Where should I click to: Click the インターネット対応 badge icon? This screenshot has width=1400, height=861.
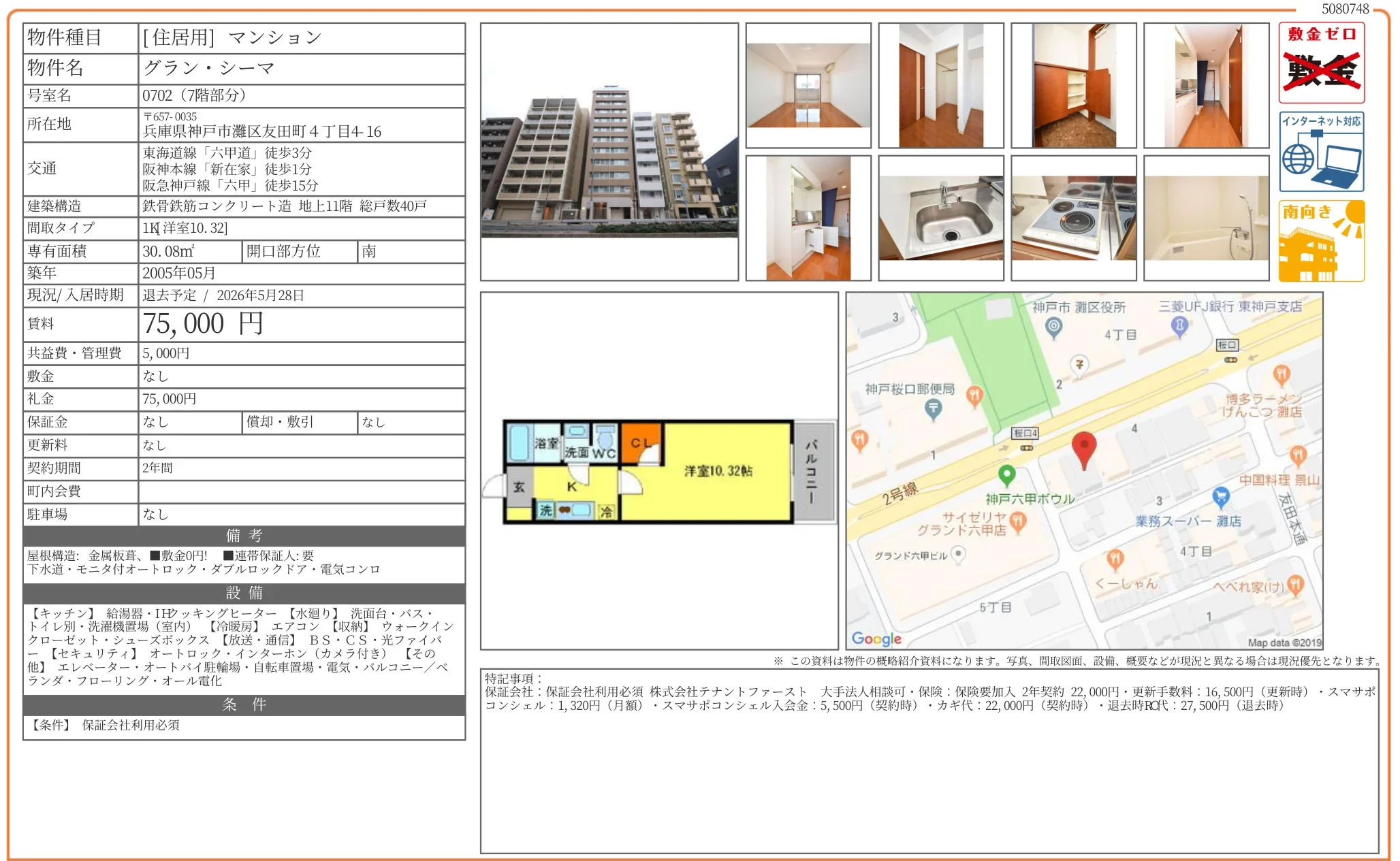click(1321, 152)
